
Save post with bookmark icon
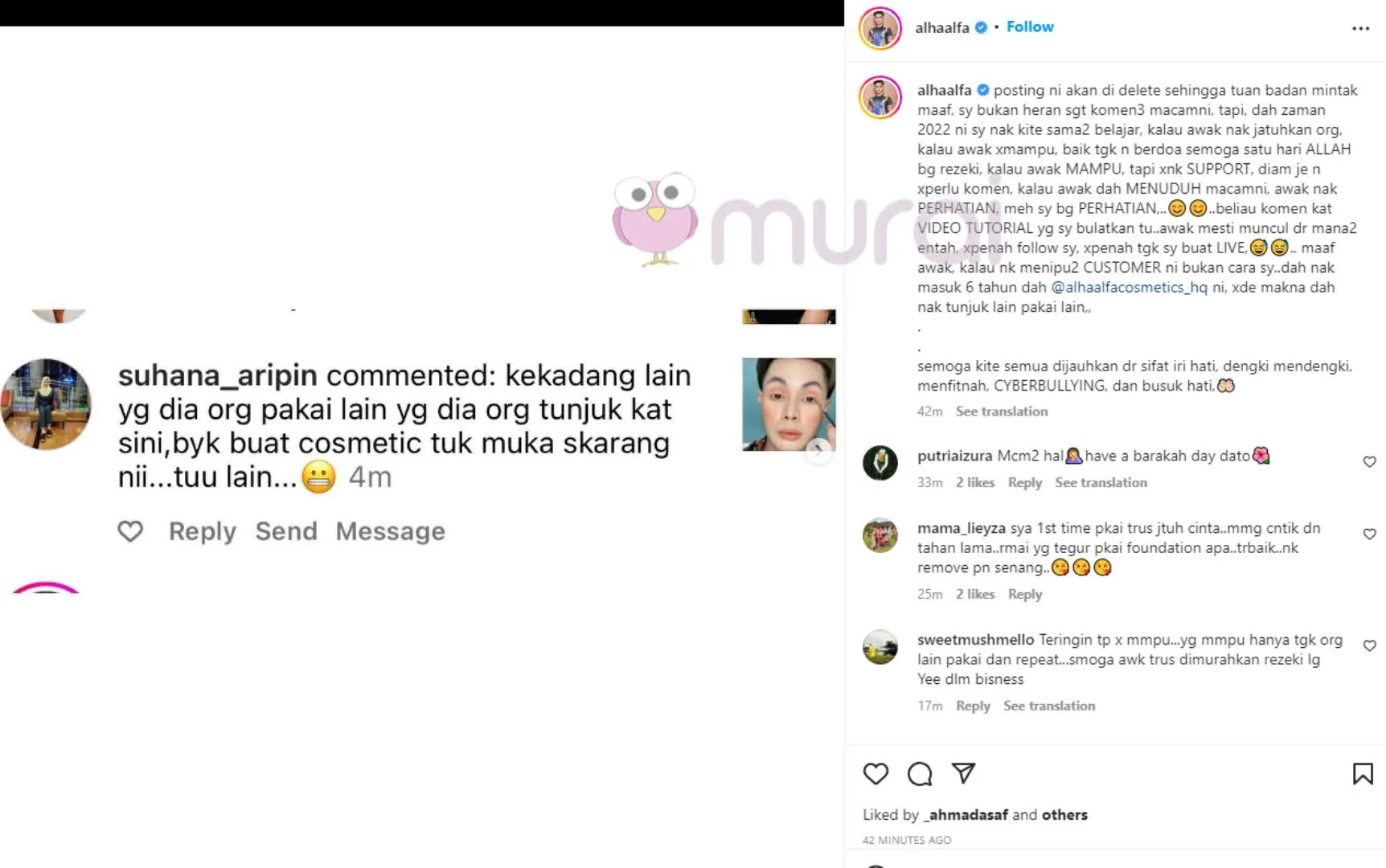[x=1363, y=774]
